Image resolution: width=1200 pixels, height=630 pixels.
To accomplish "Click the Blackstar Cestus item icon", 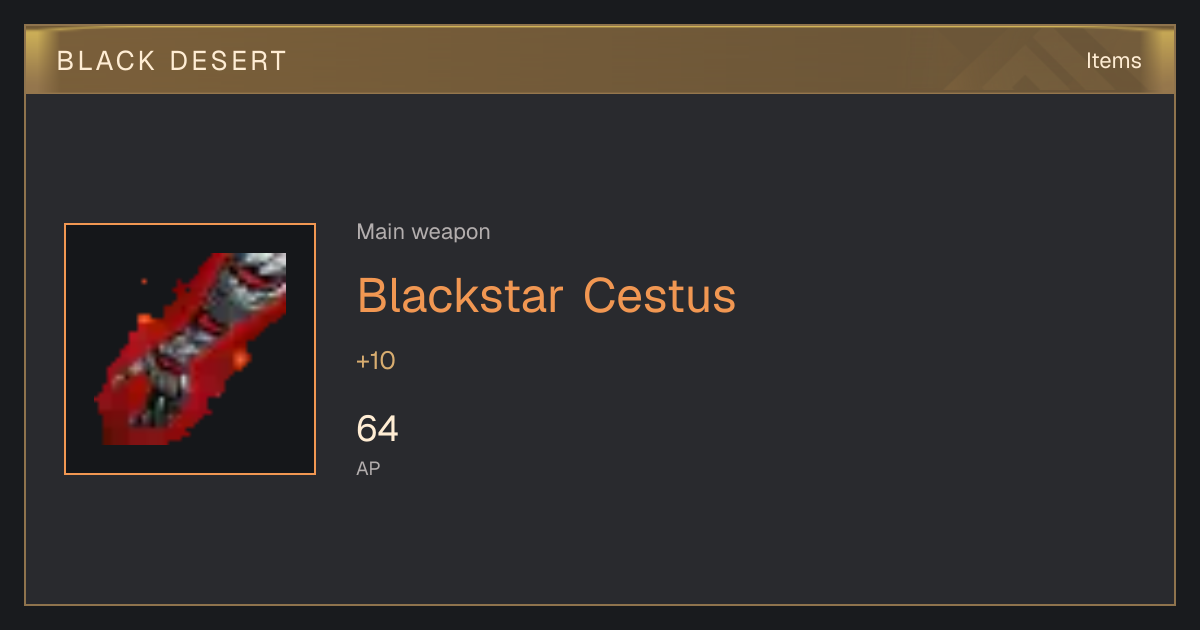I will [x=190, y=349].
